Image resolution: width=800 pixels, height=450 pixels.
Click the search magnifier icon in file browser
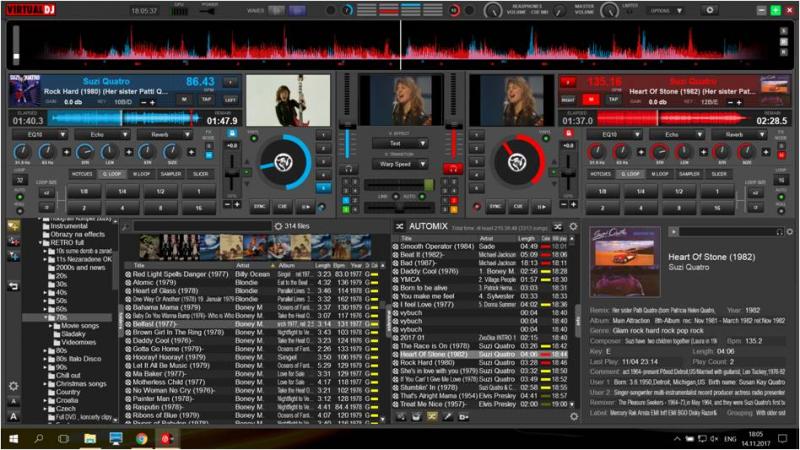point(126,227)
